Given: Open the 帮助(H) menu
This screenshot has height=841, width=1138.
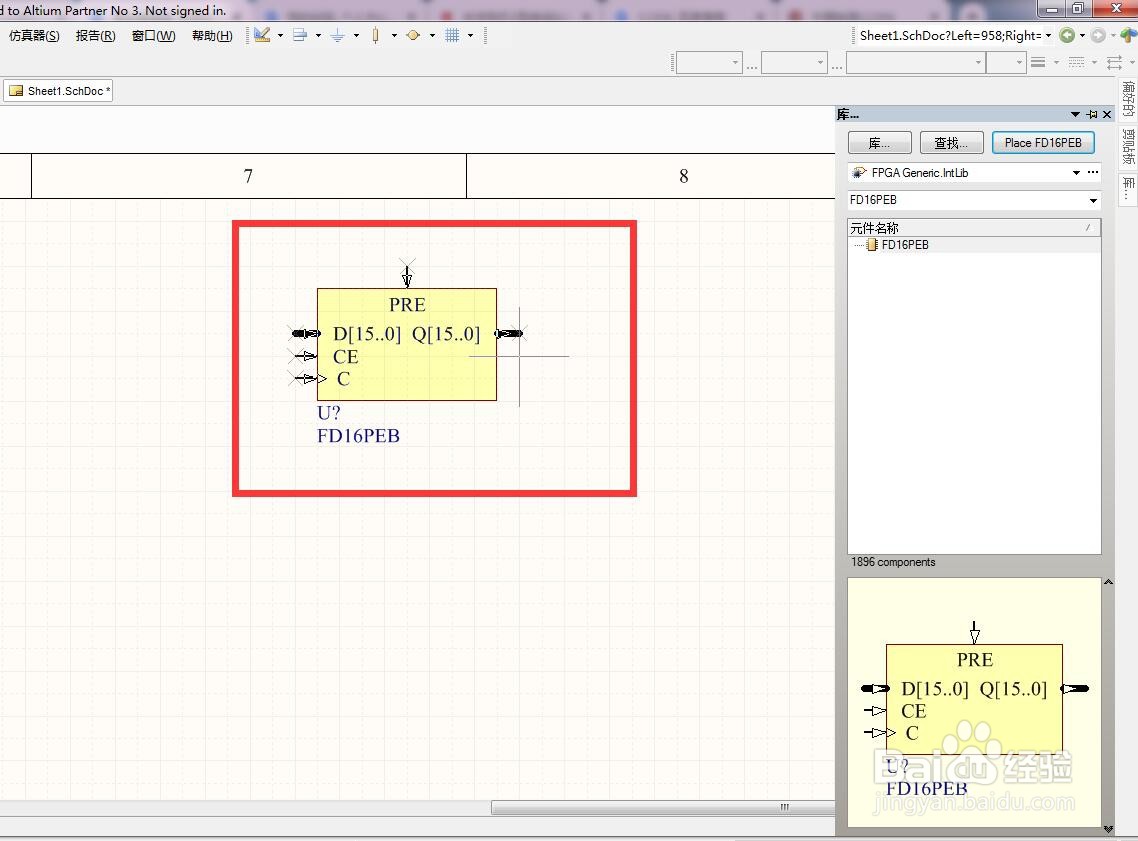Looking at the screenshot, I should point(212,36).
